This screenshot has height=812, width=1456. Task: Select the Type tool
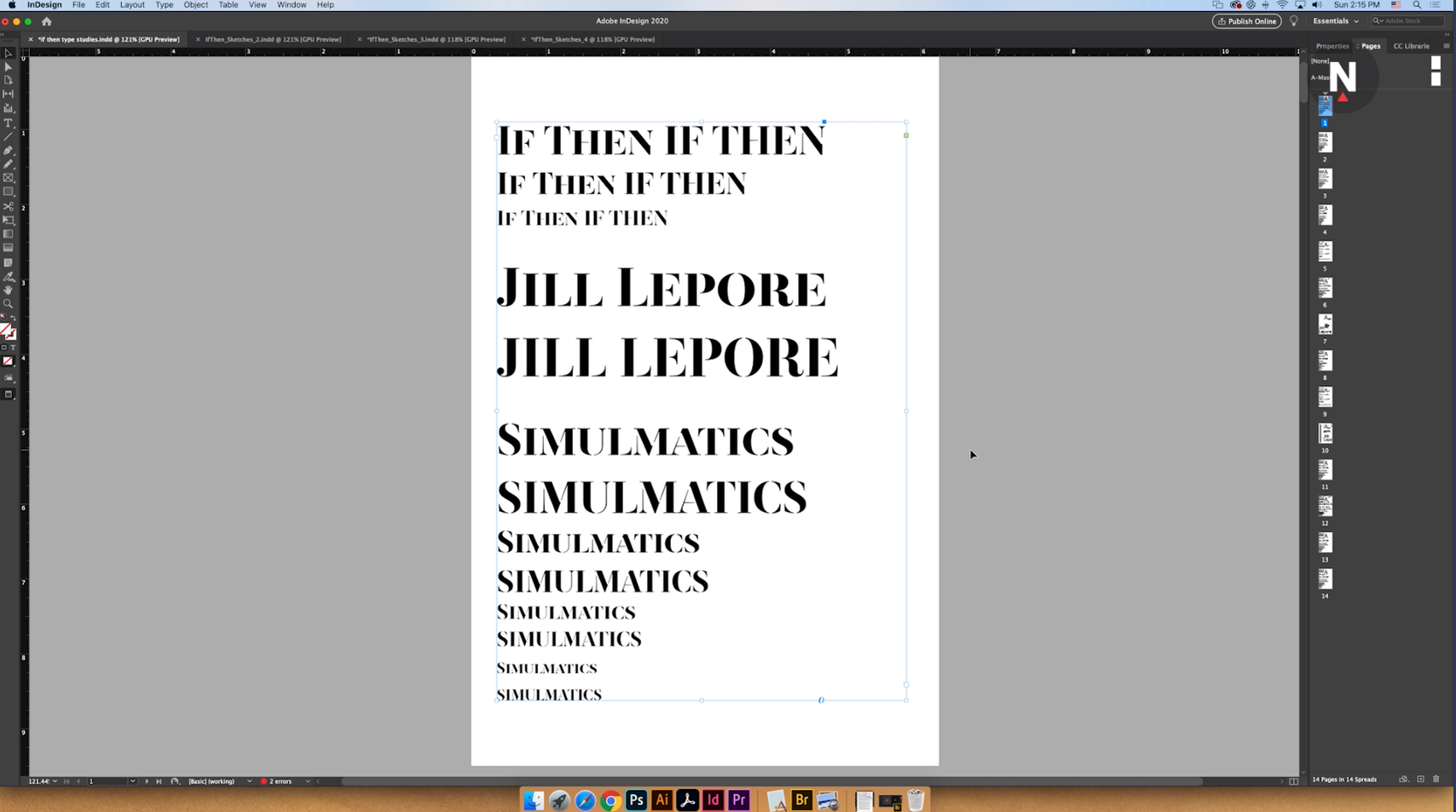(9, 123)
